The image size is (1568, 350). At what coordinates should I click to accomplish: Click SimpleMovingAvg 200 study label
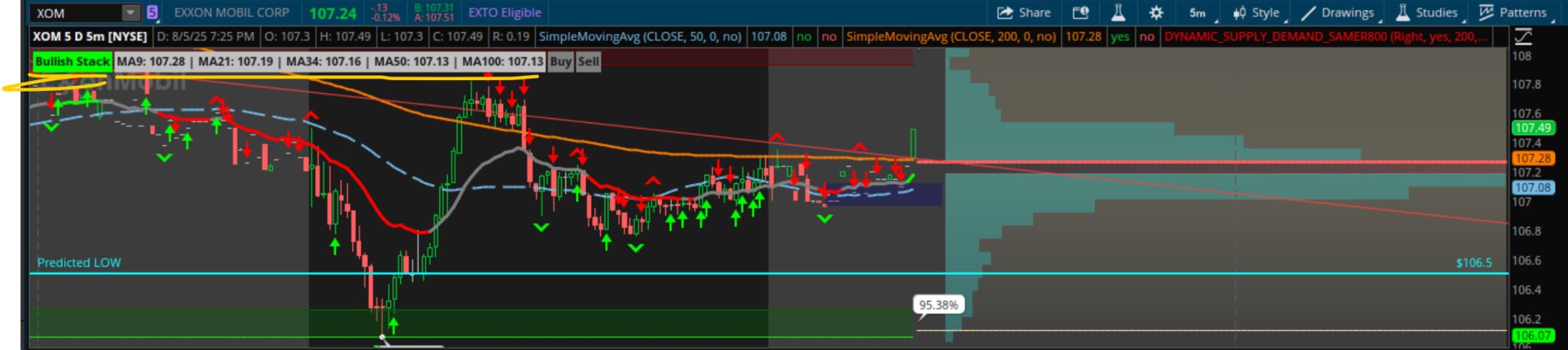pos(951,36)
